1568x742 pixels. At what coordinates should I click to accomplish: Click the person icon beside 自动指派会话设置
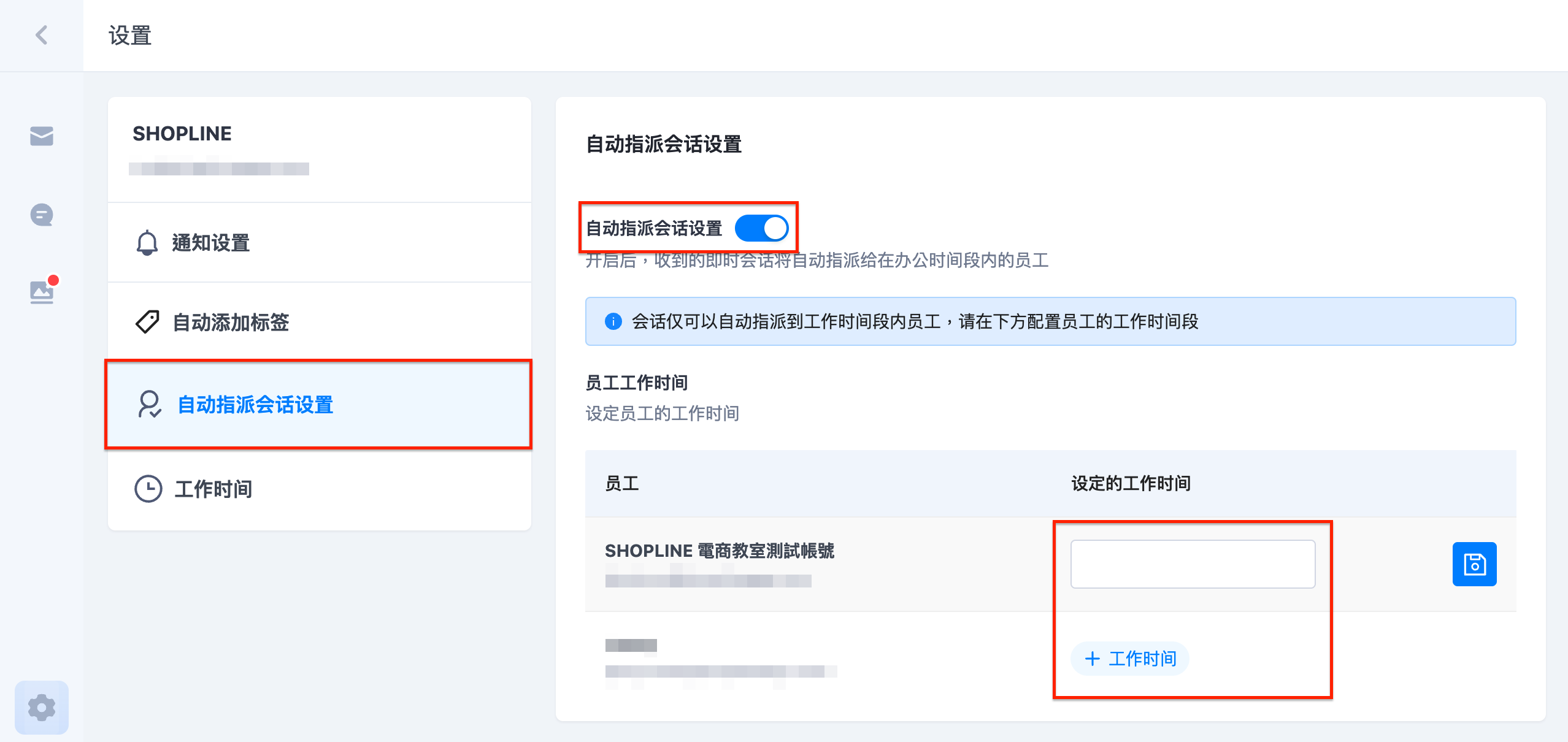[x=149, y=405]
